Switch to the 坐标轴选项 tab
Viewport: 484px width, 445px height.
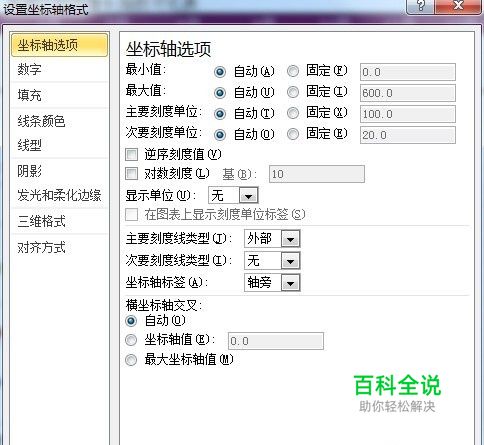pyautogui.click(x=59, y=45)
